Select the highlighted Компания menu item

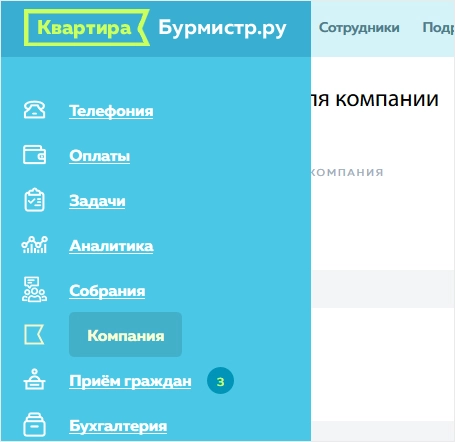pos(125,335)
